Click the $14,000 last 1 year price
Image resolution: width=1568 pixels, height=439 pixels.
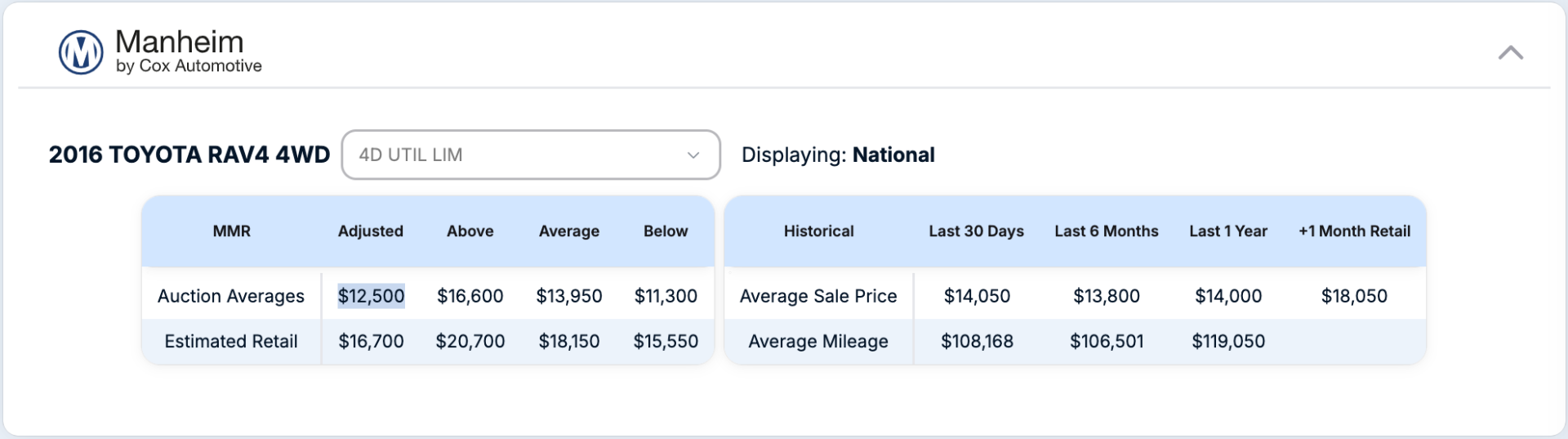coord(1229,296)
